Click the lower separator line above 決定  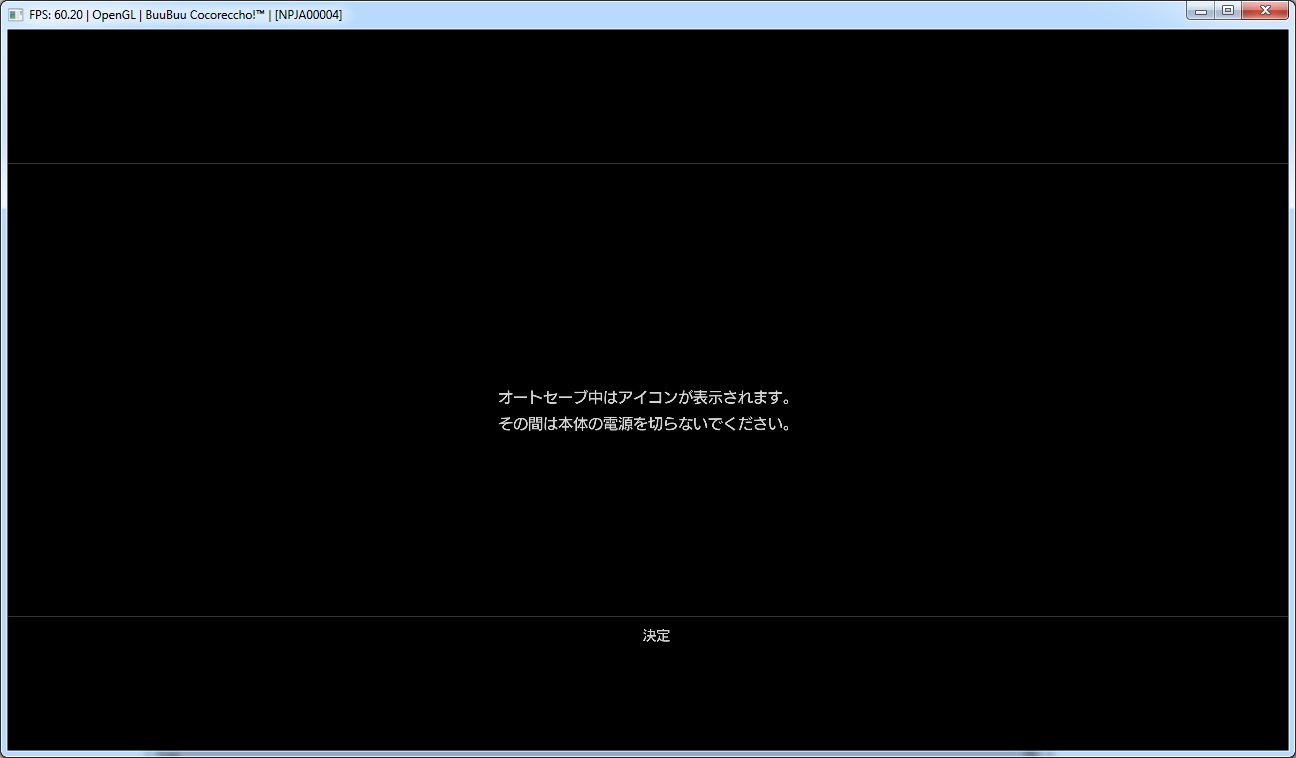(648, 616)
